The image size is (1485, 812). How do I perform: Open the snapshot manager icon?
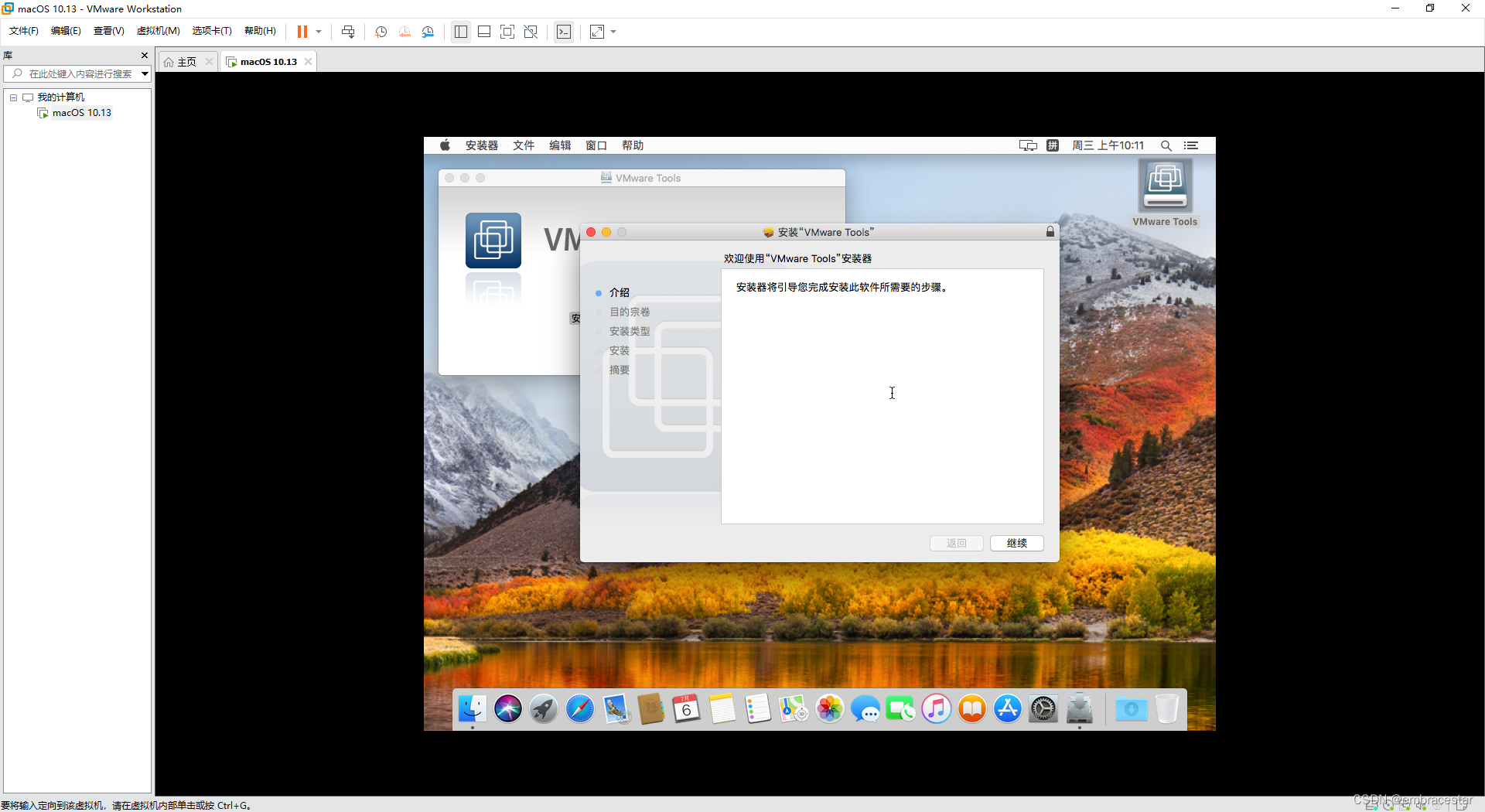428,32
